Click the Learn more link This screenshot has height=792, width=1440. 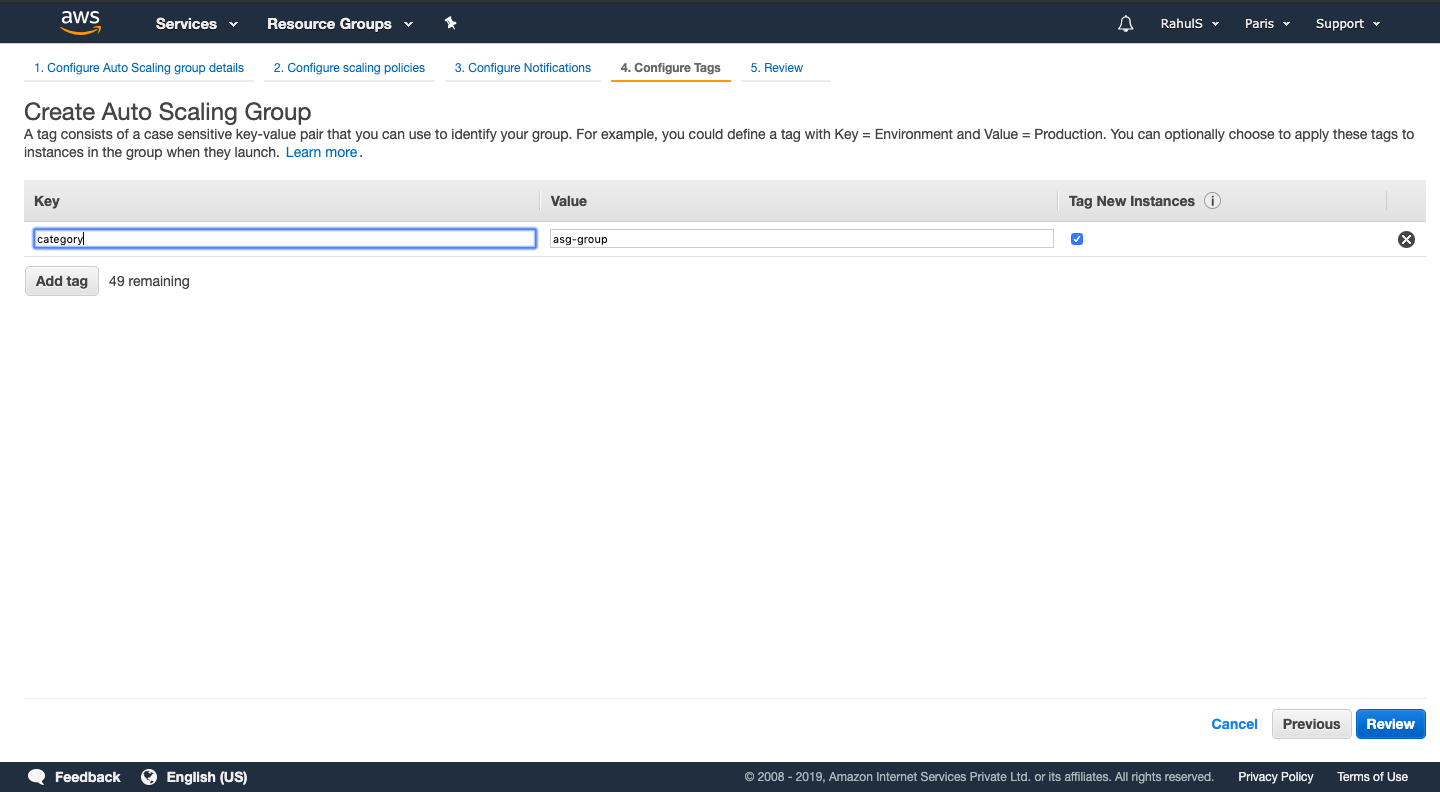321,151
